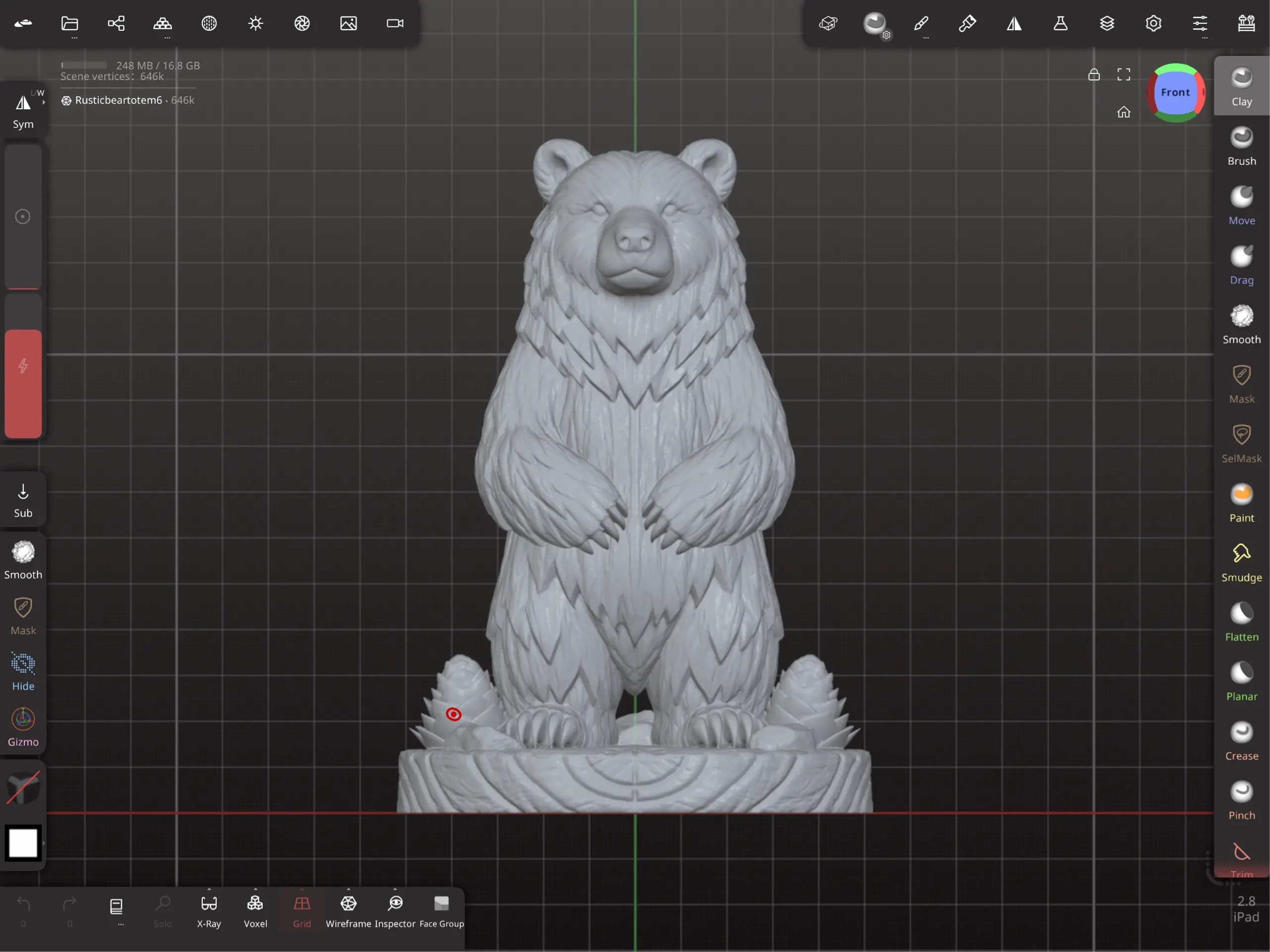
Task: Open the Post process aperture menu
Action: click(x=302, y=23)
